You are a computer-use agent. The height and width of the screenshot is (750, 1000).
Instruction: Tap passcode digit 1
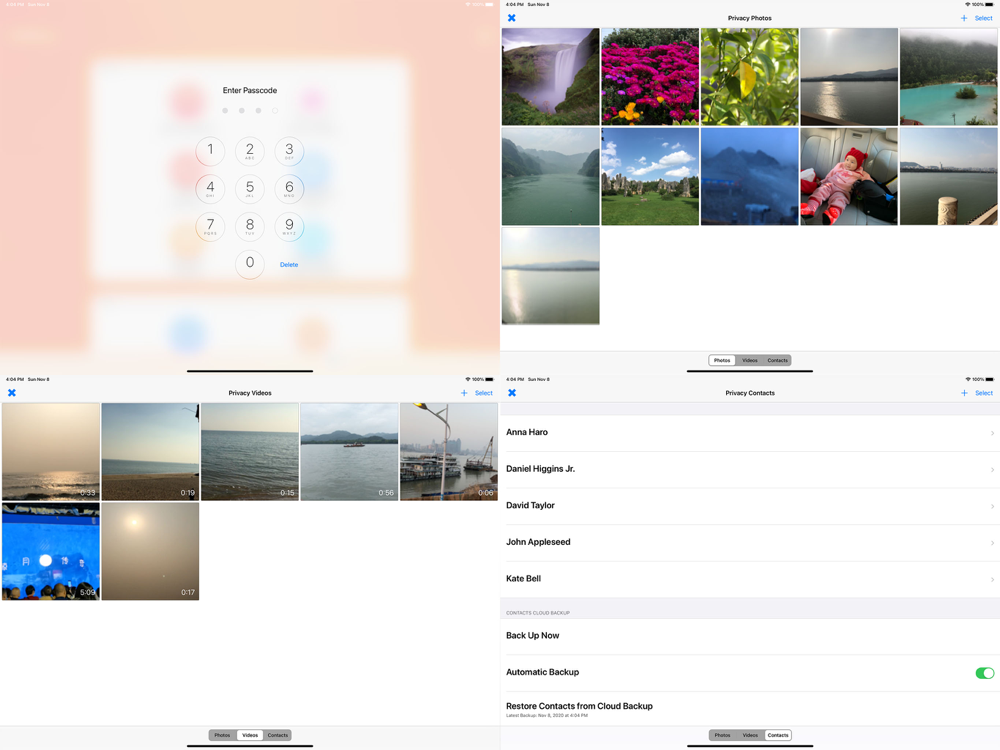click(x=210, y=151)
